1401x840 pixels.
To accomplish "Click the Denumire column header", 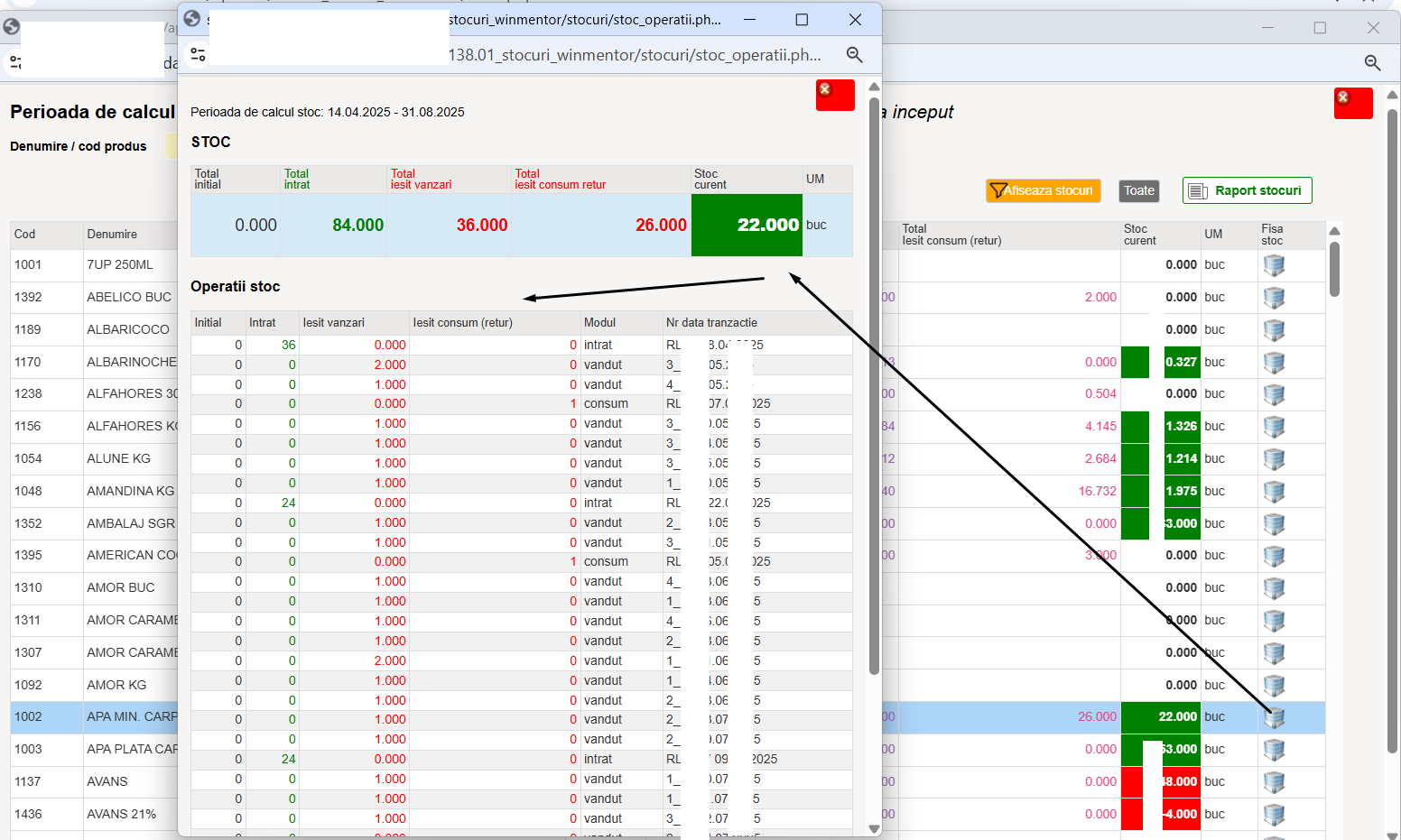I will (112, 235).
